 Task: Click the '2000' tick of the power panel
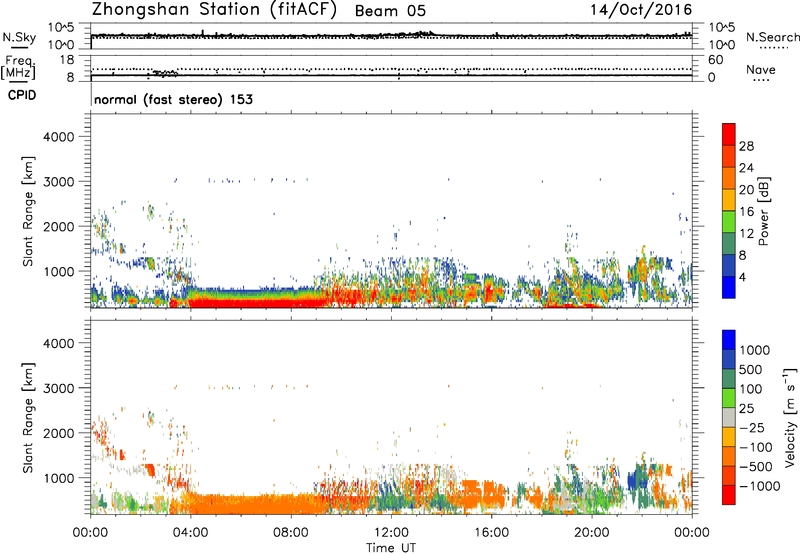59,226
